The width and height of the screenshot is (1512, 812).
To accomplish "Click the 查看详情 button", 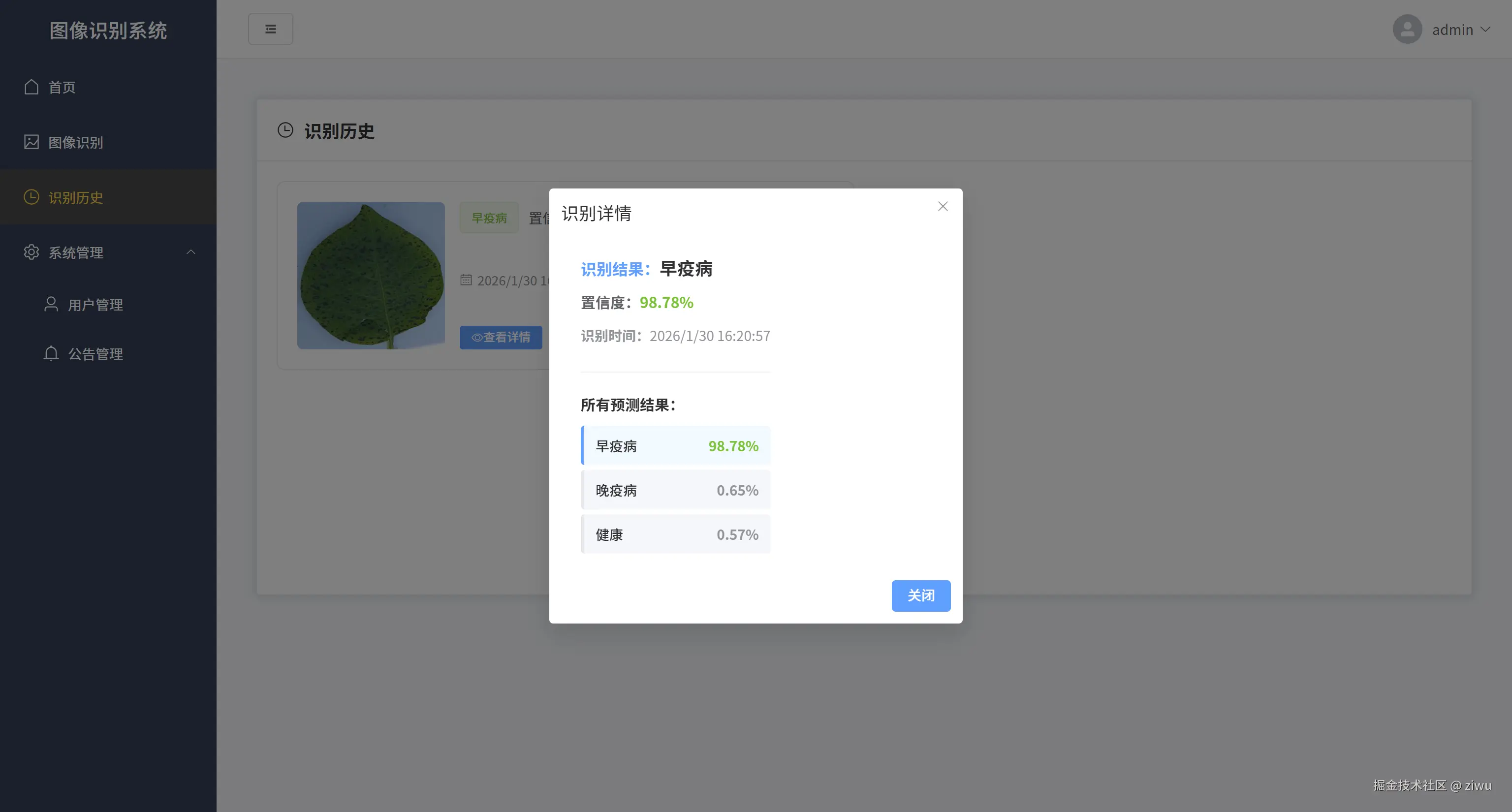I will 501,338.
